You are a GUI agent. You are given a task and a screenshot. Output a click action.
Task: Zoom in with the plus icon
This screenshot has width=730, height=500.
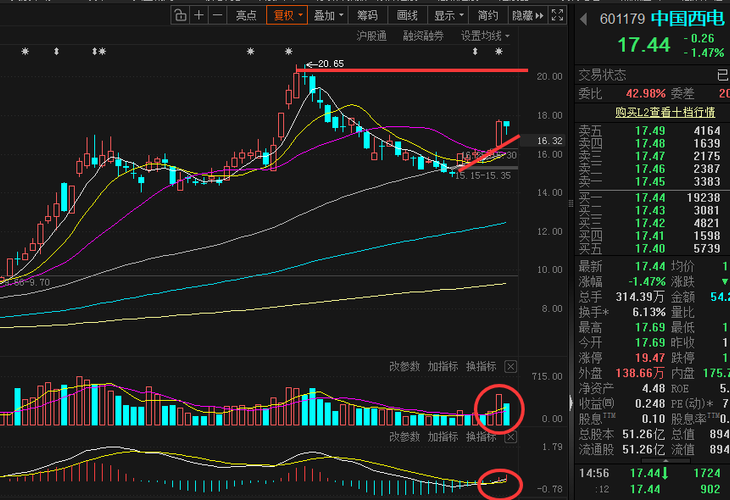(x=199, y=15)
